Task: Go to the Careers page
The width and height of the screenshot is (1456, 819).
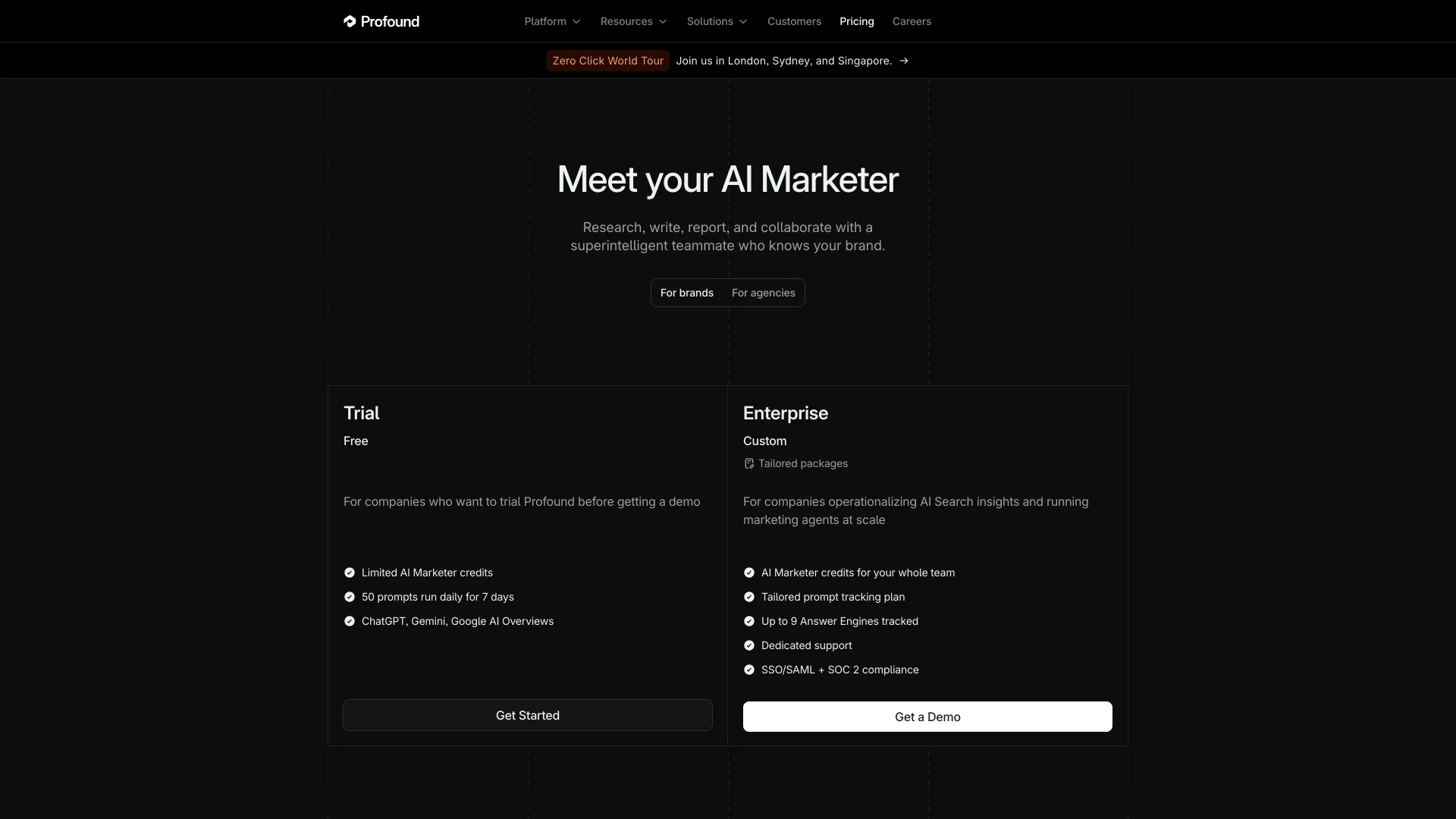Action: (912, 21)
